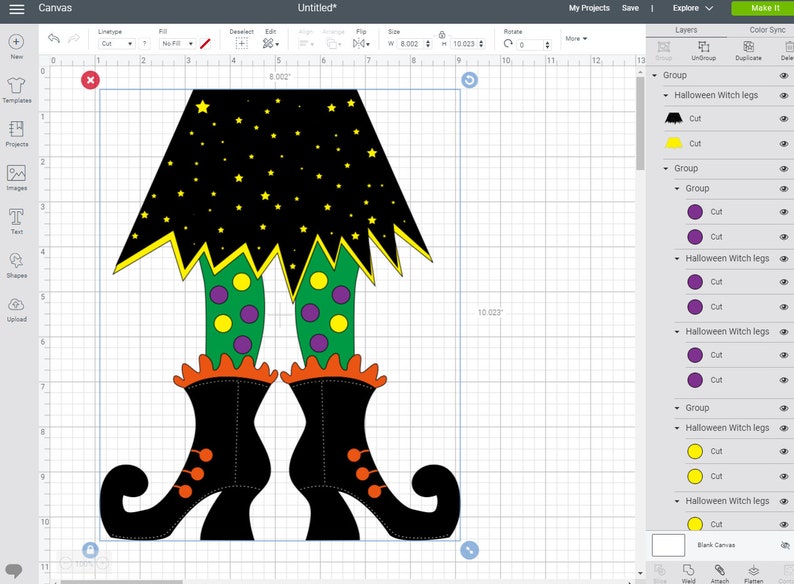Image resolution: width=794 pixels, height=584 pixels.
Task: Create a New project from sidebar
Action: [x=16, y=46]
